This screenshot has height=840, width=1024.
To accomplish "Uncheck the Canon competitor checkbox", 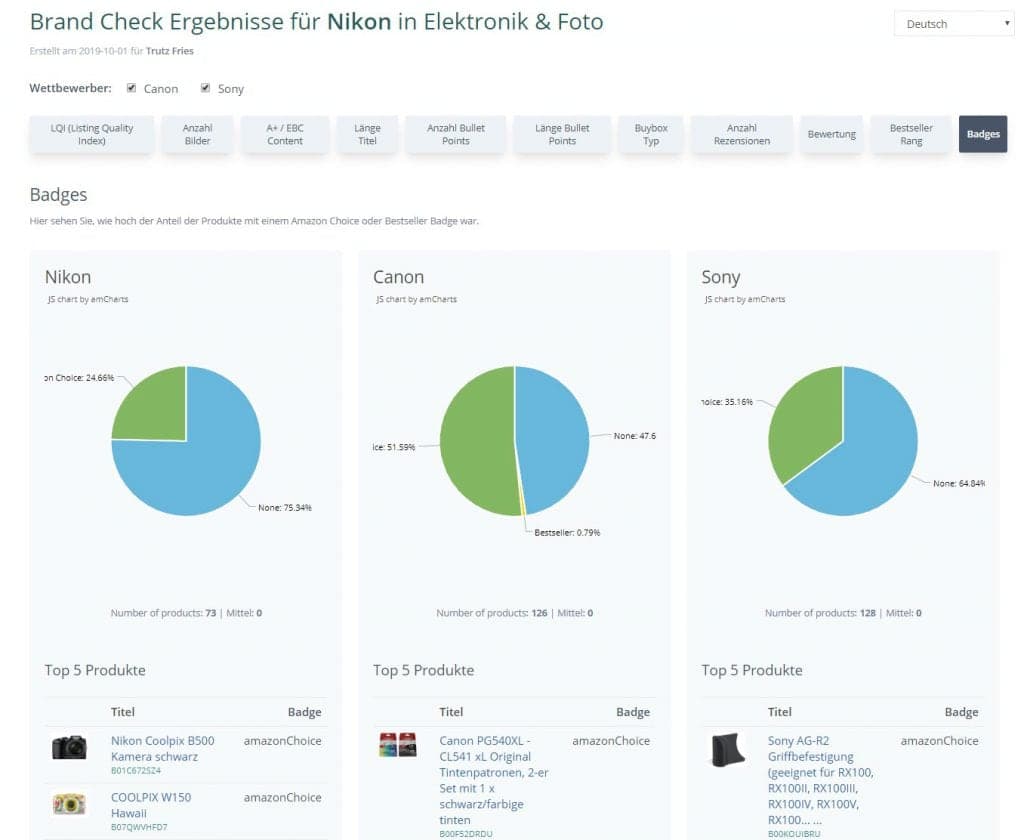I will [x=131, y=88].
